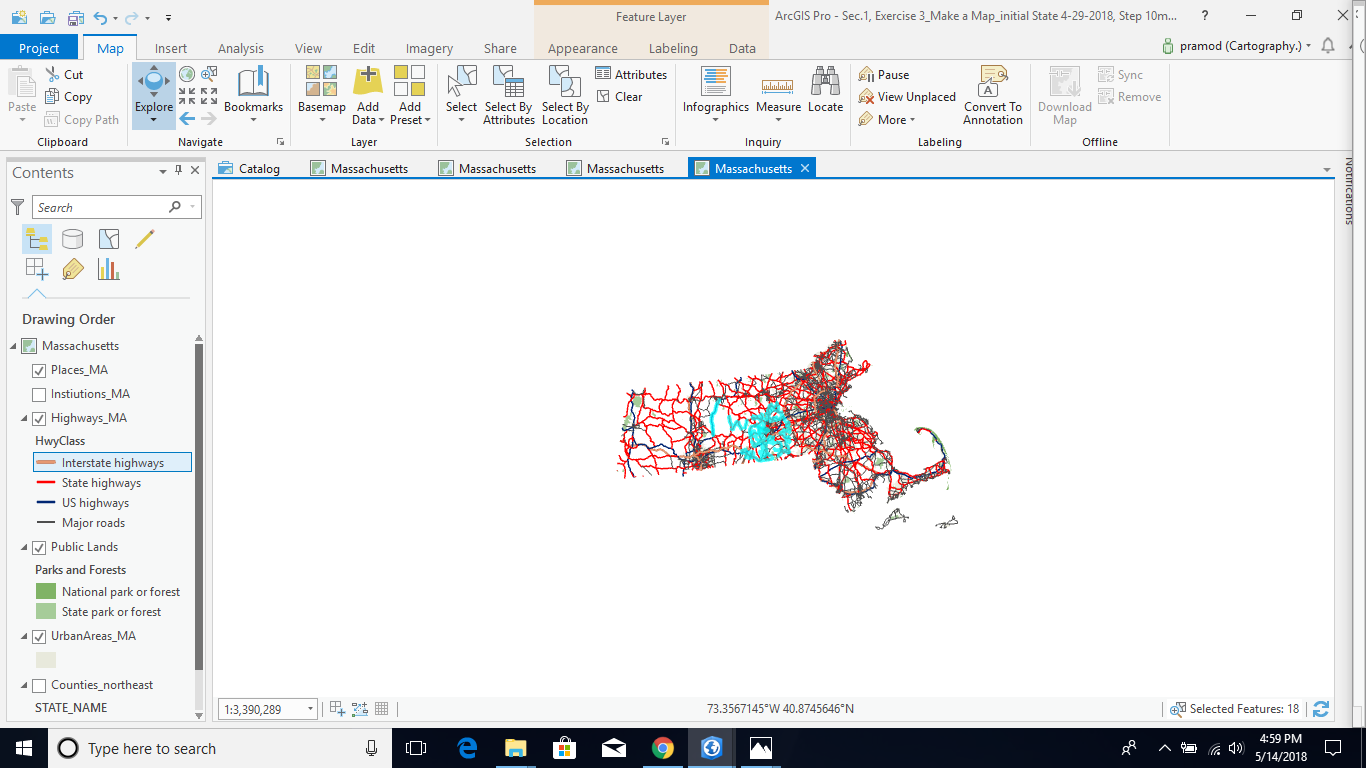Switch to List By Selection view

coord(109,239)
